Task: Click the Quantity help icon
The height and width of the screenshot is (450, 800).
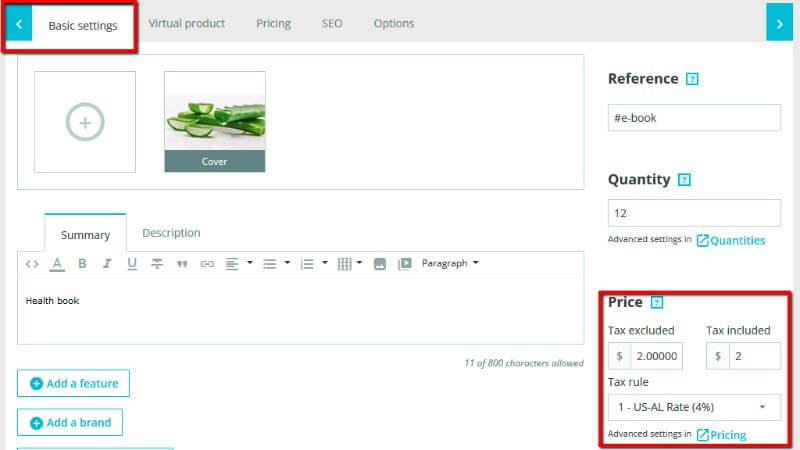Action: click(684, 180)
